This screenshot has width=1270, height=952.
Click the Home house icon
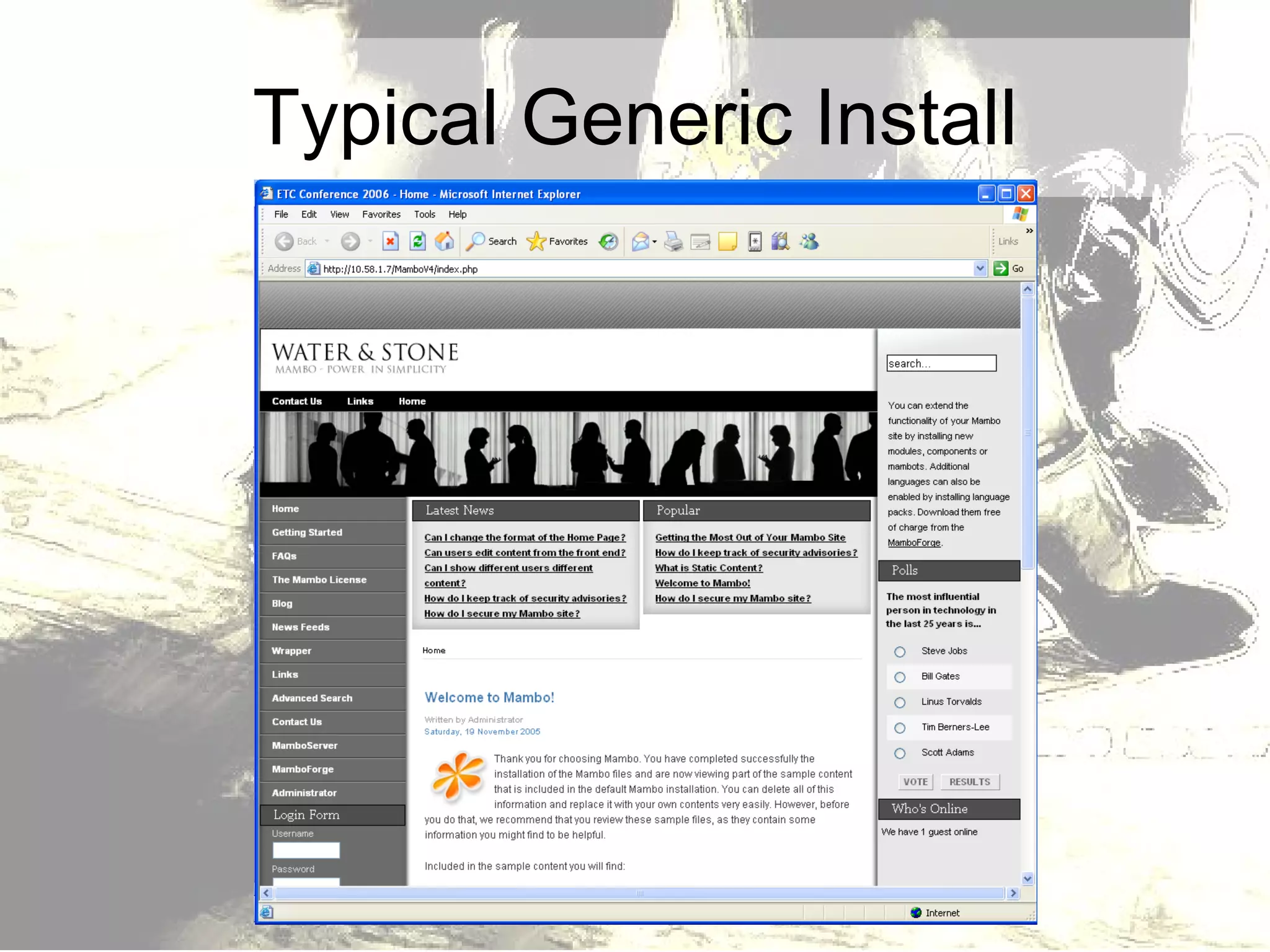pyautogui.click(x=444, y=241)
